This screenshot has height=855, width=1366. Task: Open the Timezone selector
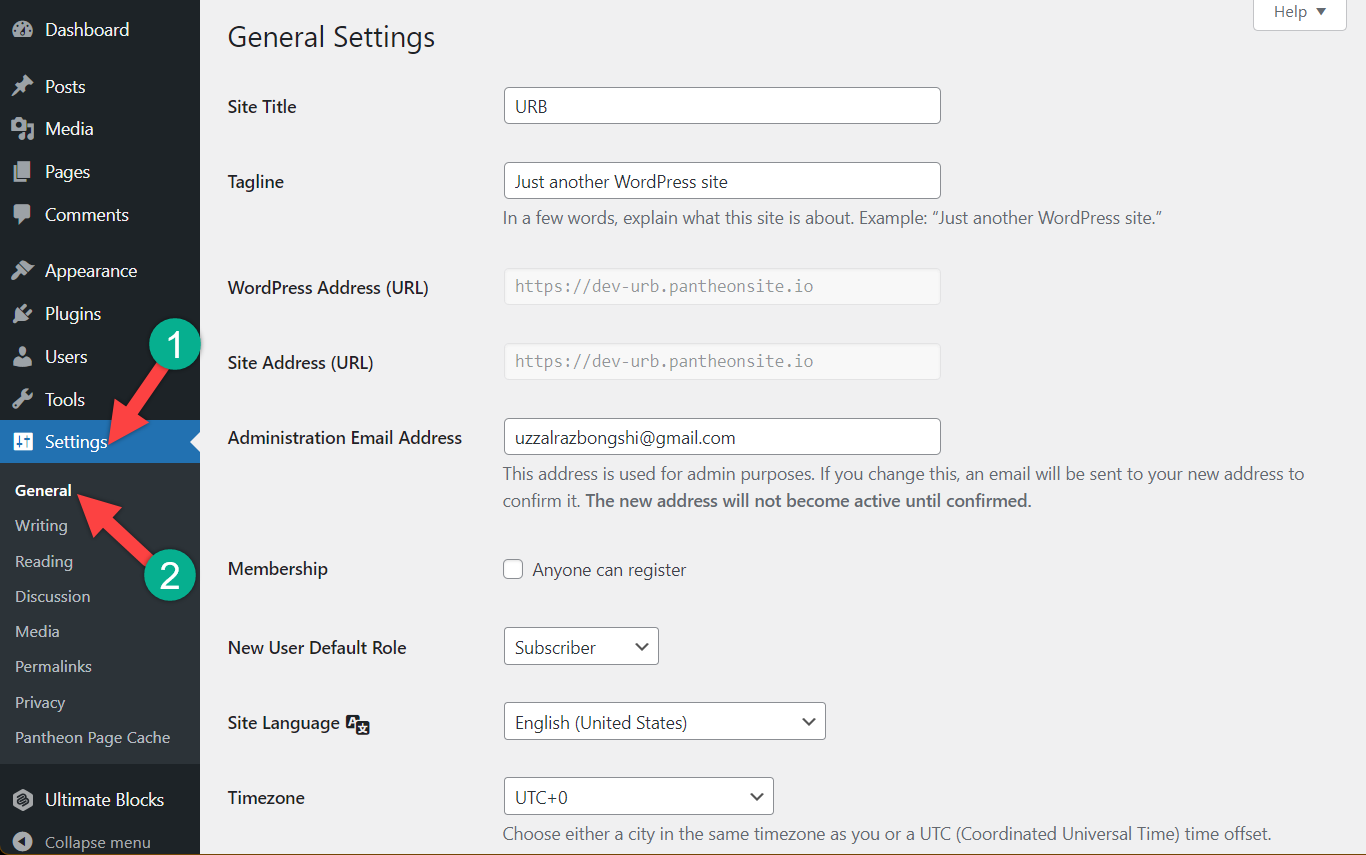(x=638, y=796)
